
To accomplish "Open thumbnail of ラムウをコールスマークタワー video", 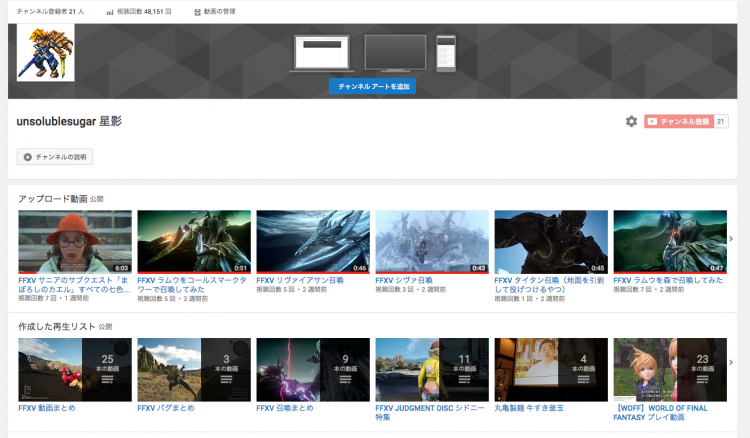I will pos(194,242).
